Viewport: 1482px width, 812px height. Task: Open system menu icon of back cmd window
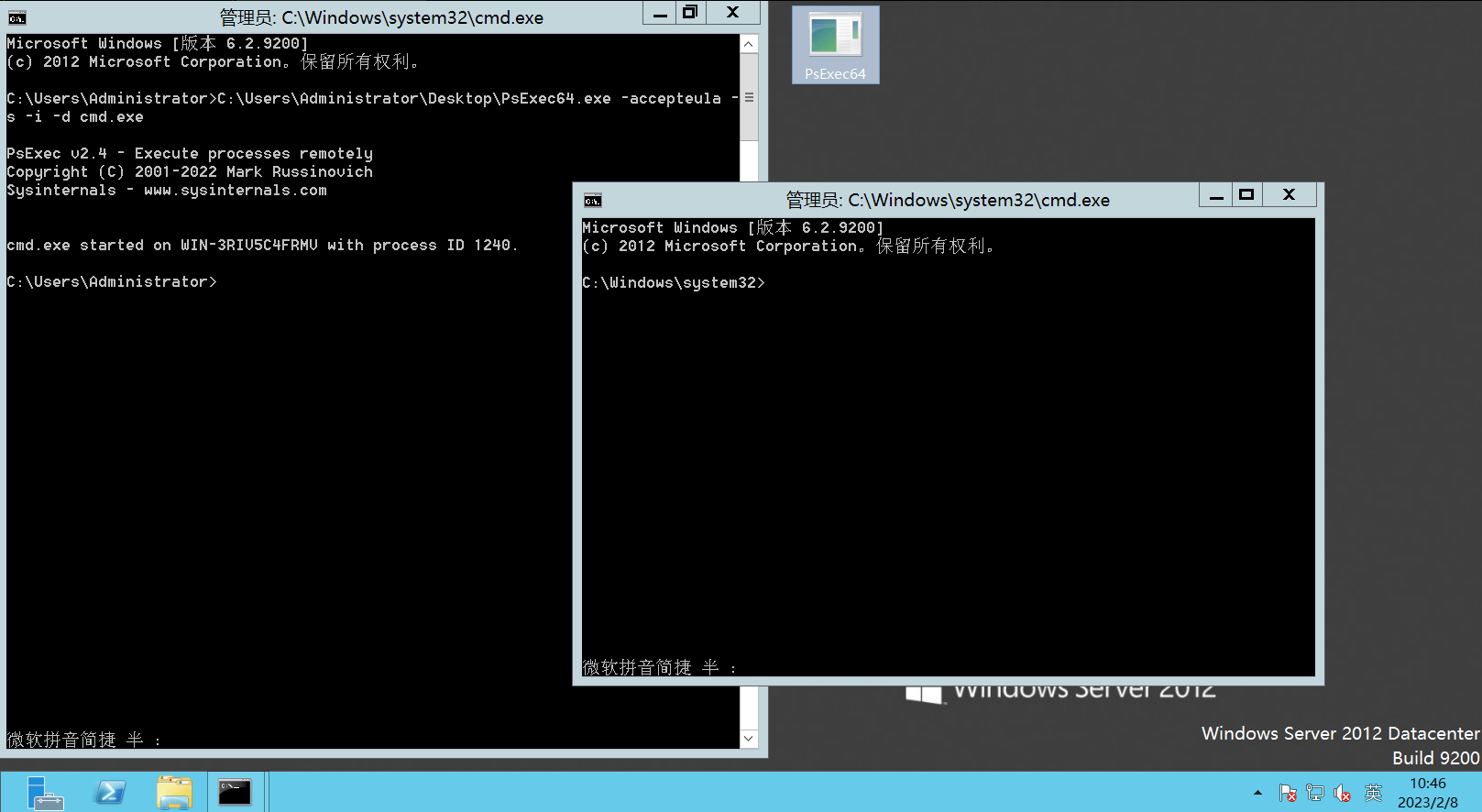point(16,17)
